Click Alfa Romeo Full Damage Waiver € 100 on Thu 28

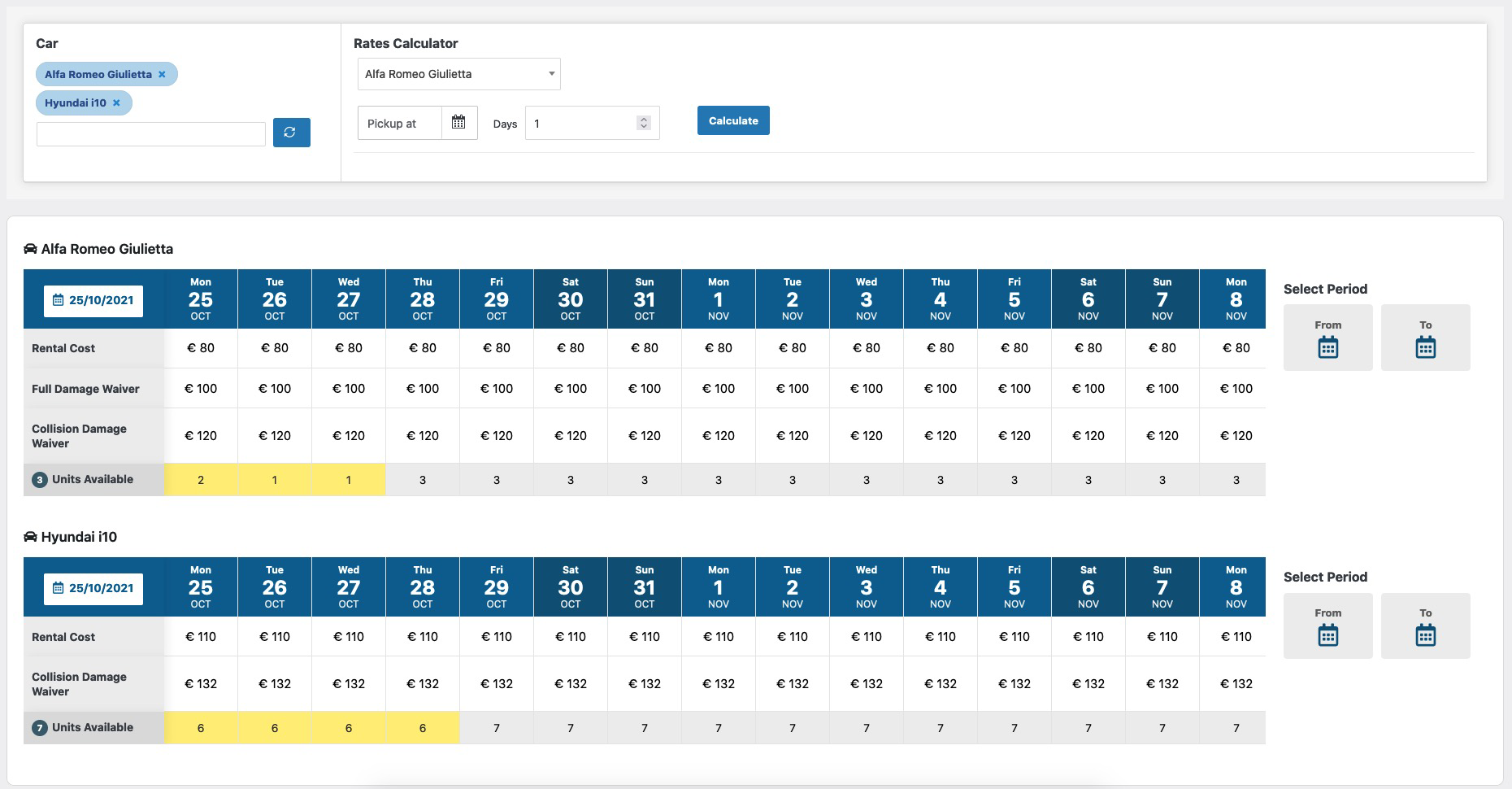coord(423,389)
